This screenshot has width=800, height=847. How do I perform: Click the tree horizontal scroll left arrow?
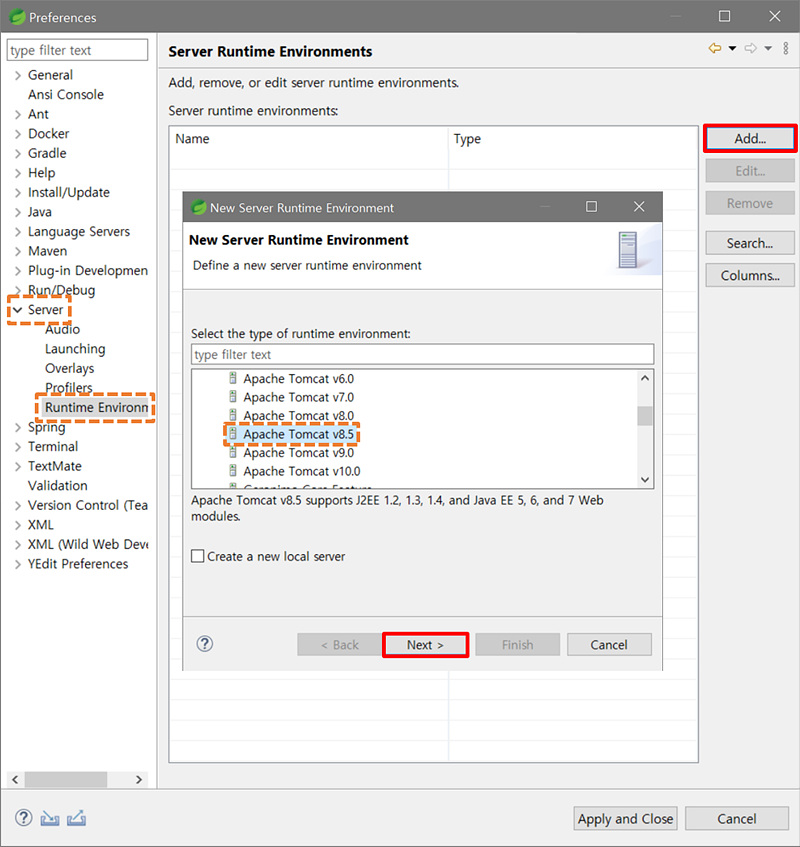tap(15, 779)
